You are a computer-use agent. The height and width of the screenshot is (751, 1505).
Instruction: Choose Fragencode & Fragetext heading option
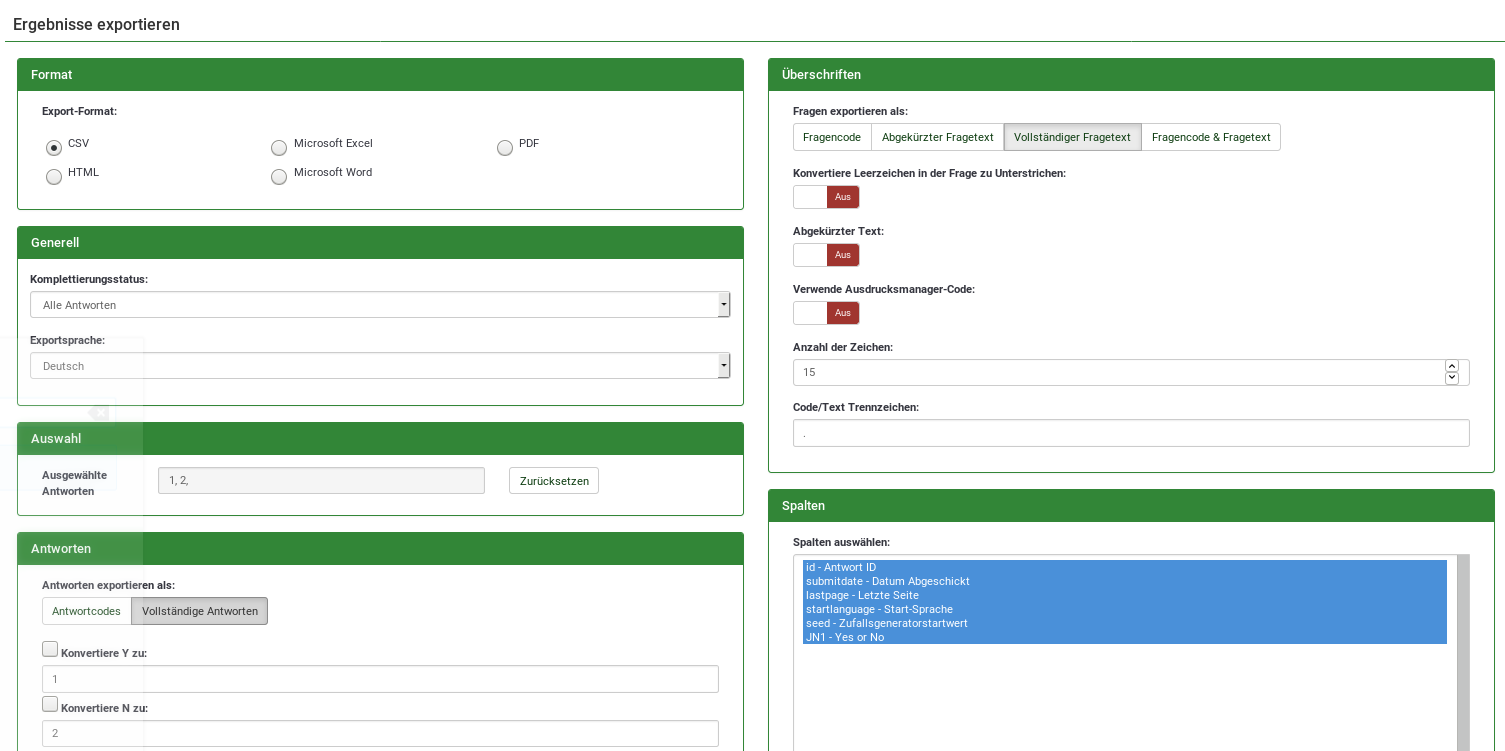pyautogui.click(x=1211, y=137)
